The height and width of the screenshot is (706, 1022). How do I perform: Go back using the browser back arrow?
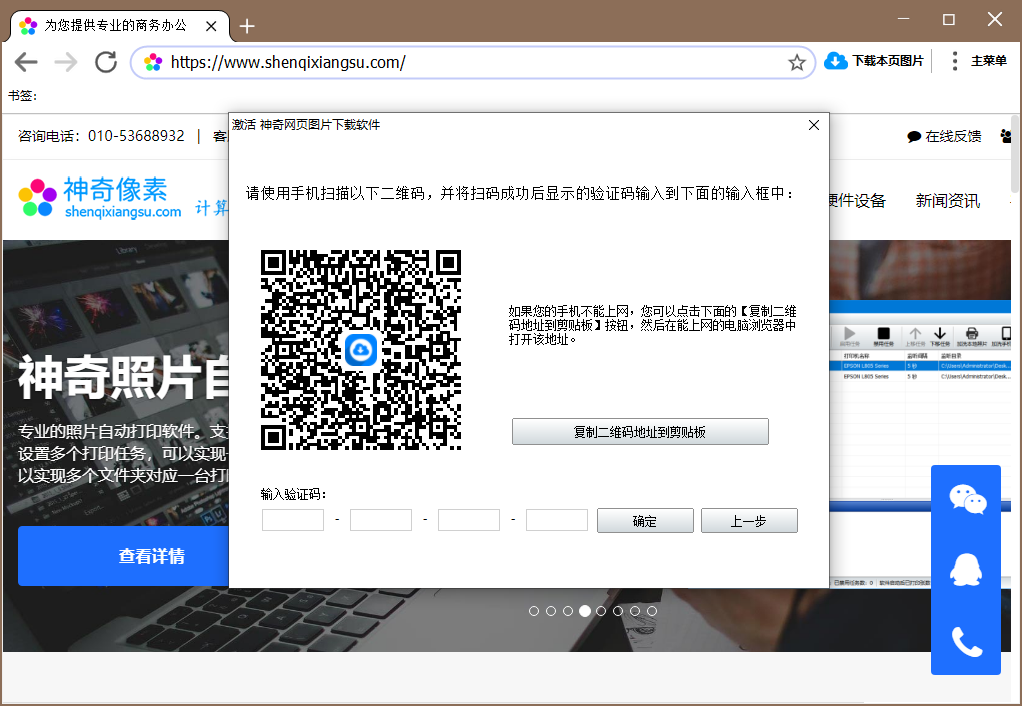point(26,63)
